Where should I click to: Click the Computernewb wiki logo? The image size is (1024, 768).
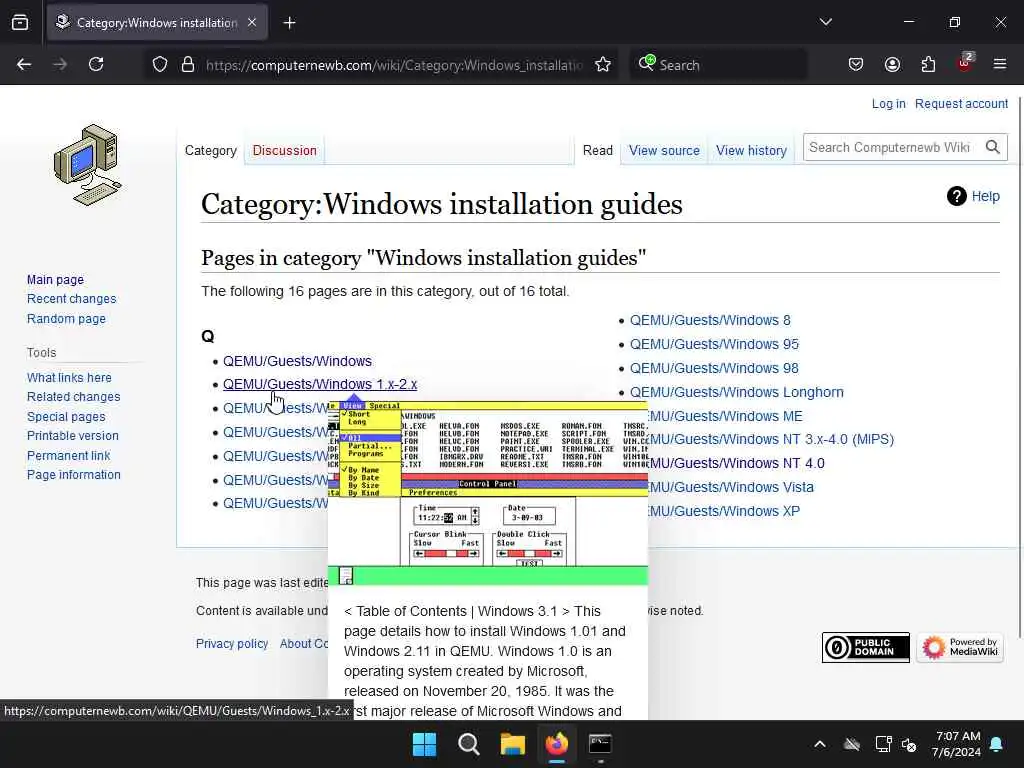88,165
